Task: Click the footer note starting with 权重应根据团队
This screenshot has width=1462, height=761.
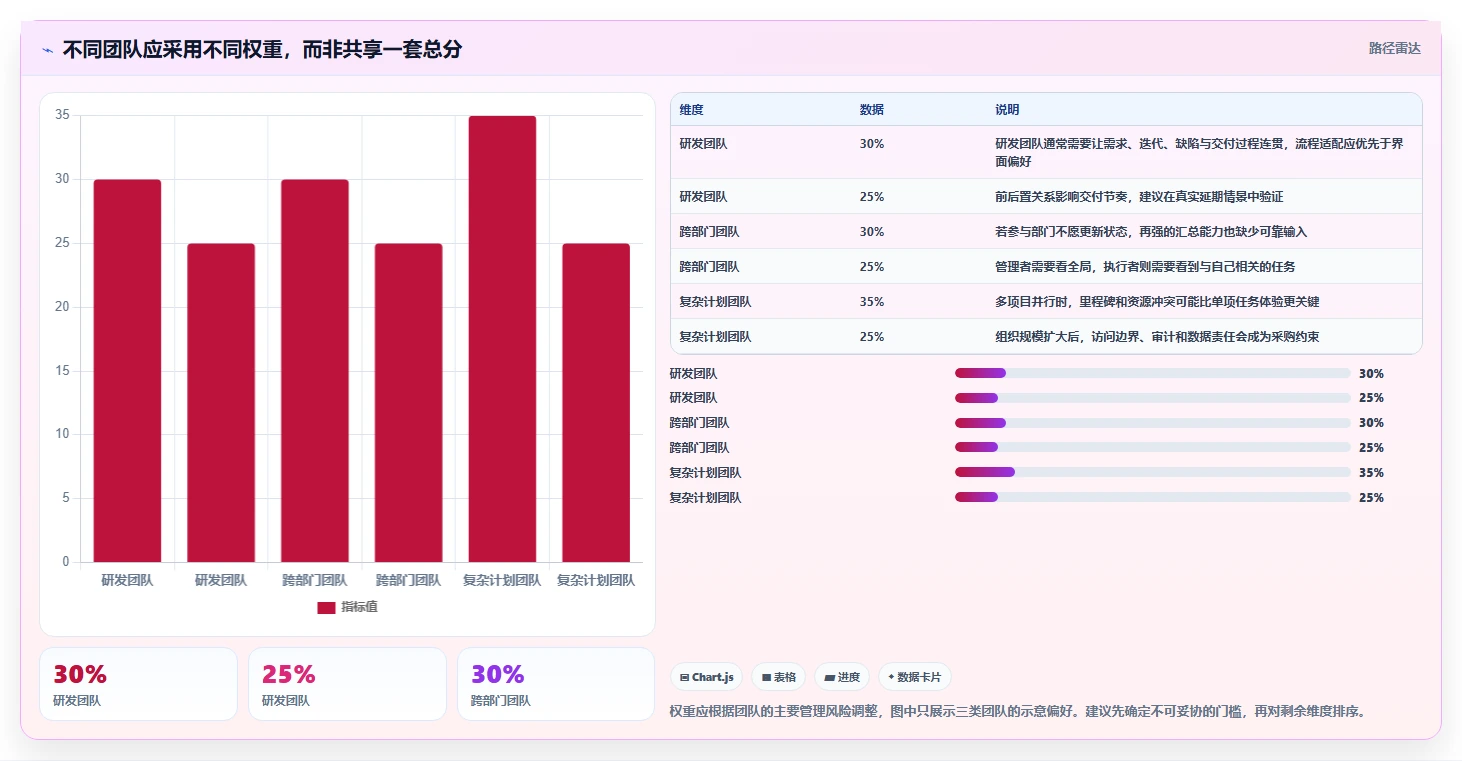Action: point(1017,712)
